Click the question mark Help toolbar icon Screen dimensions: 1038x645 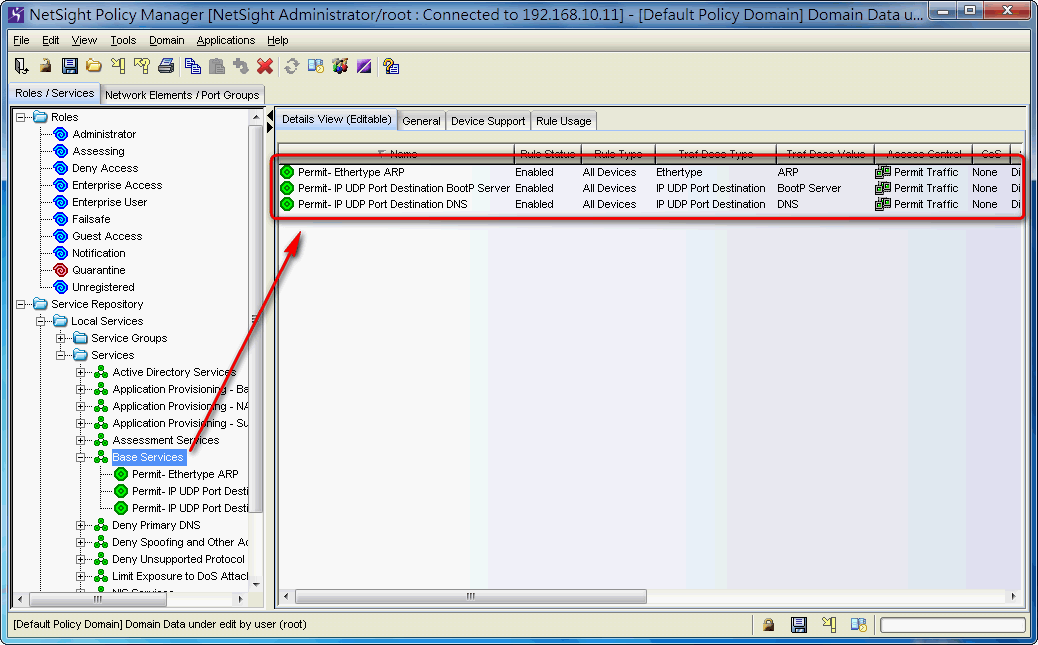tap(391, 66)
